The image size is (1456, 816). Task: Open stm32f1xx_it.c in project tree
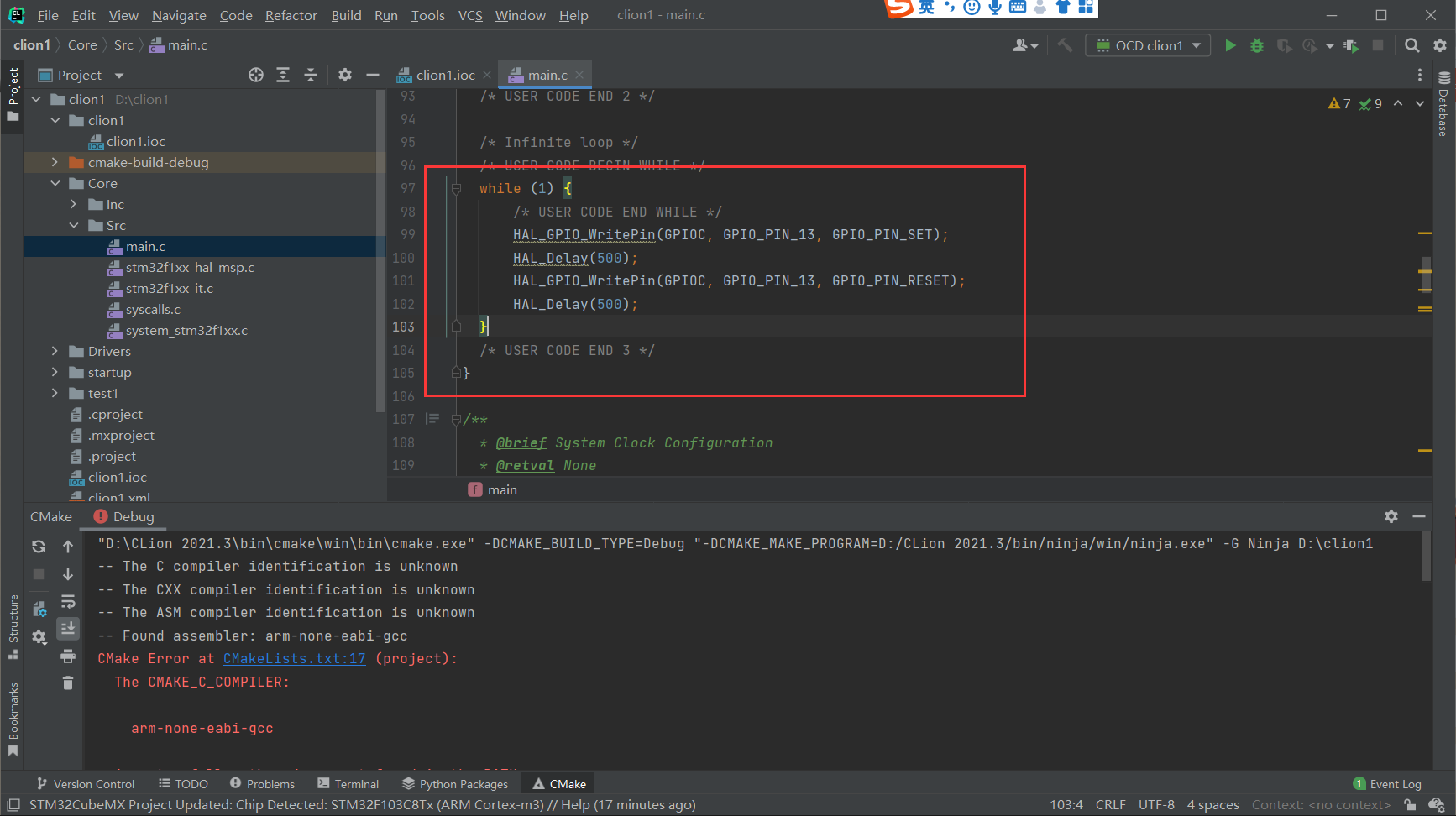169,288
